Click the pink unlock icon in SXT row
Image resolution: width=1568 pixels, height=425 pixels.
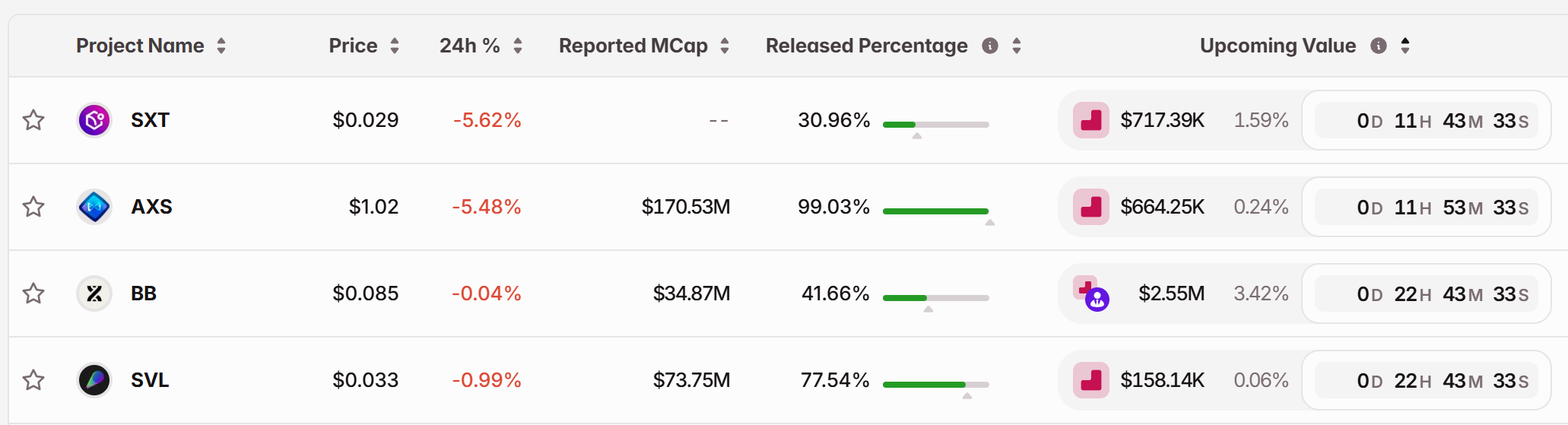click(1090, 120)
